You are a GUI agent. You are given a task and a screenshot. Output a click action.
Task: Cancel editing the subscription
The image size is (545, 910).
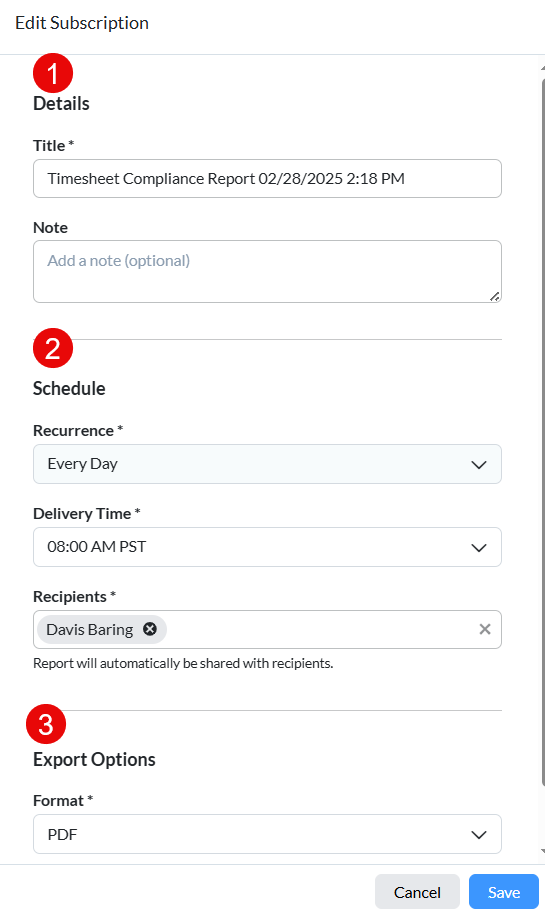click(417, 892)
